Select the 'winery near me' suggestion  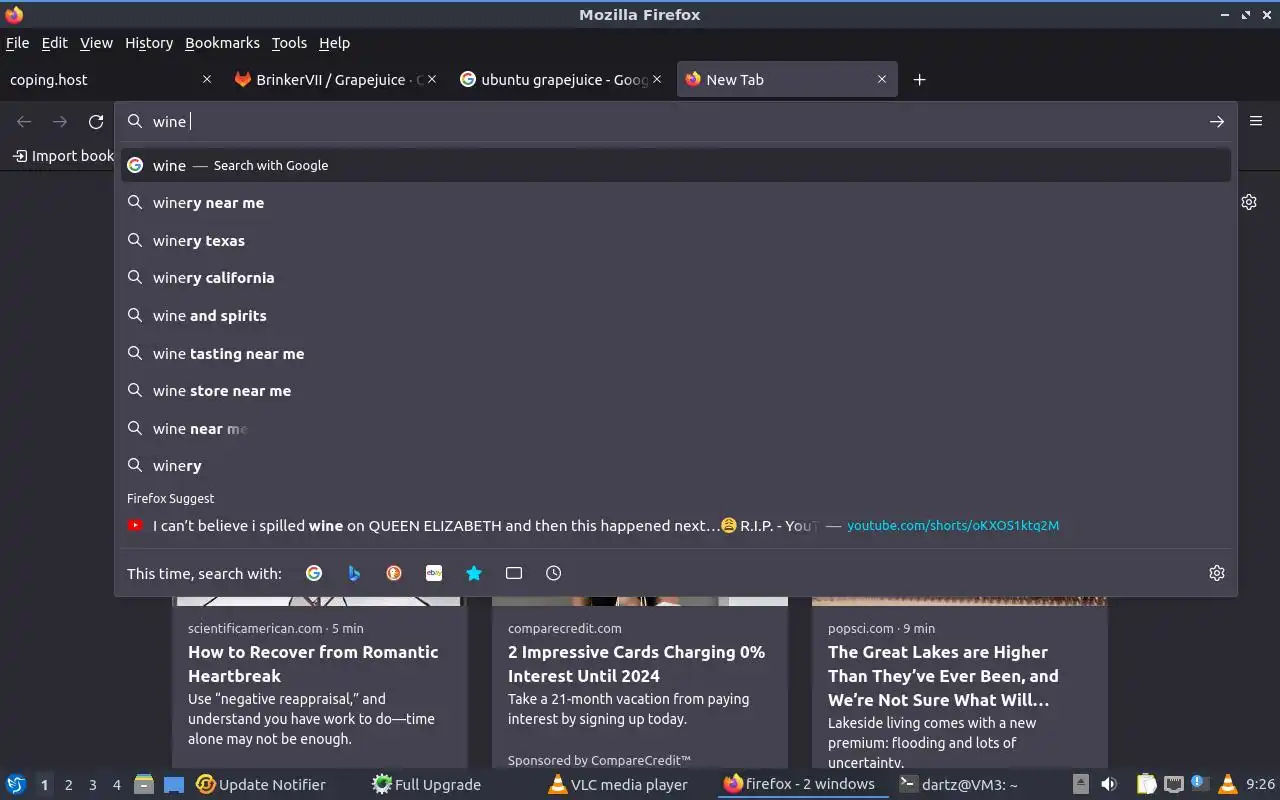click(x=676, y=203)
